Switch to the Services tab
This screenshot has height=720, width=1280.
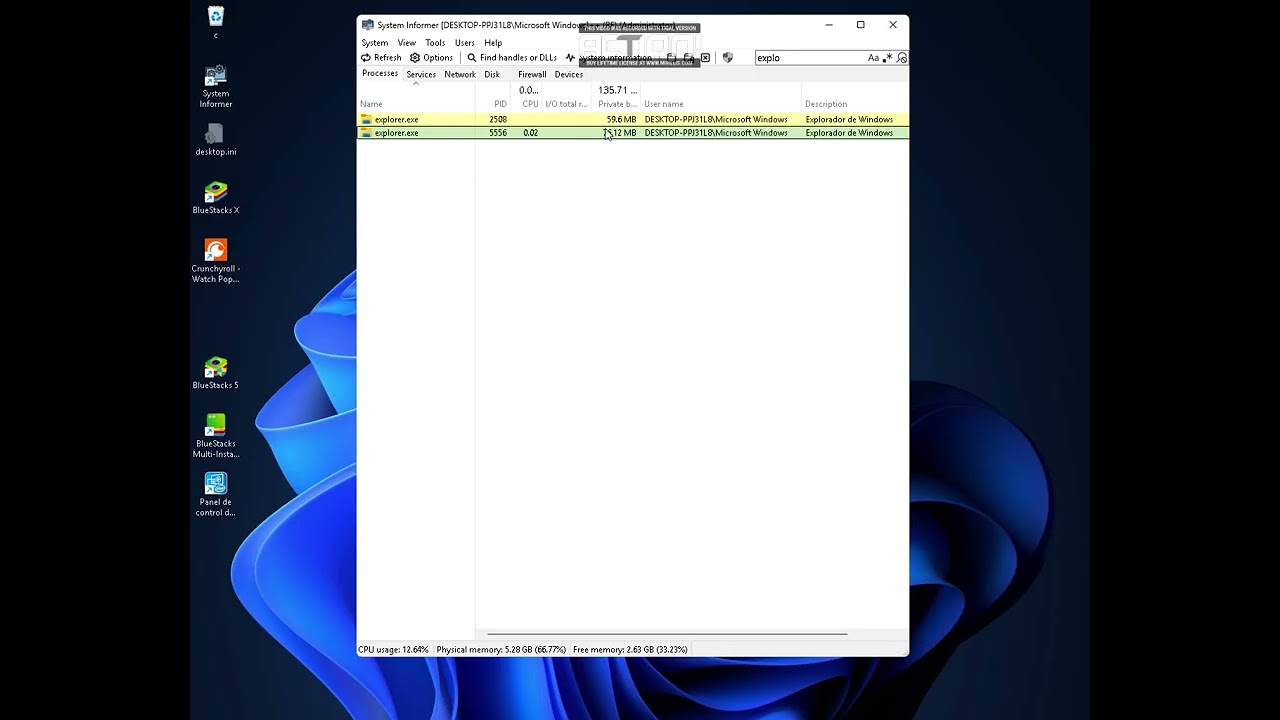point(421,74)
